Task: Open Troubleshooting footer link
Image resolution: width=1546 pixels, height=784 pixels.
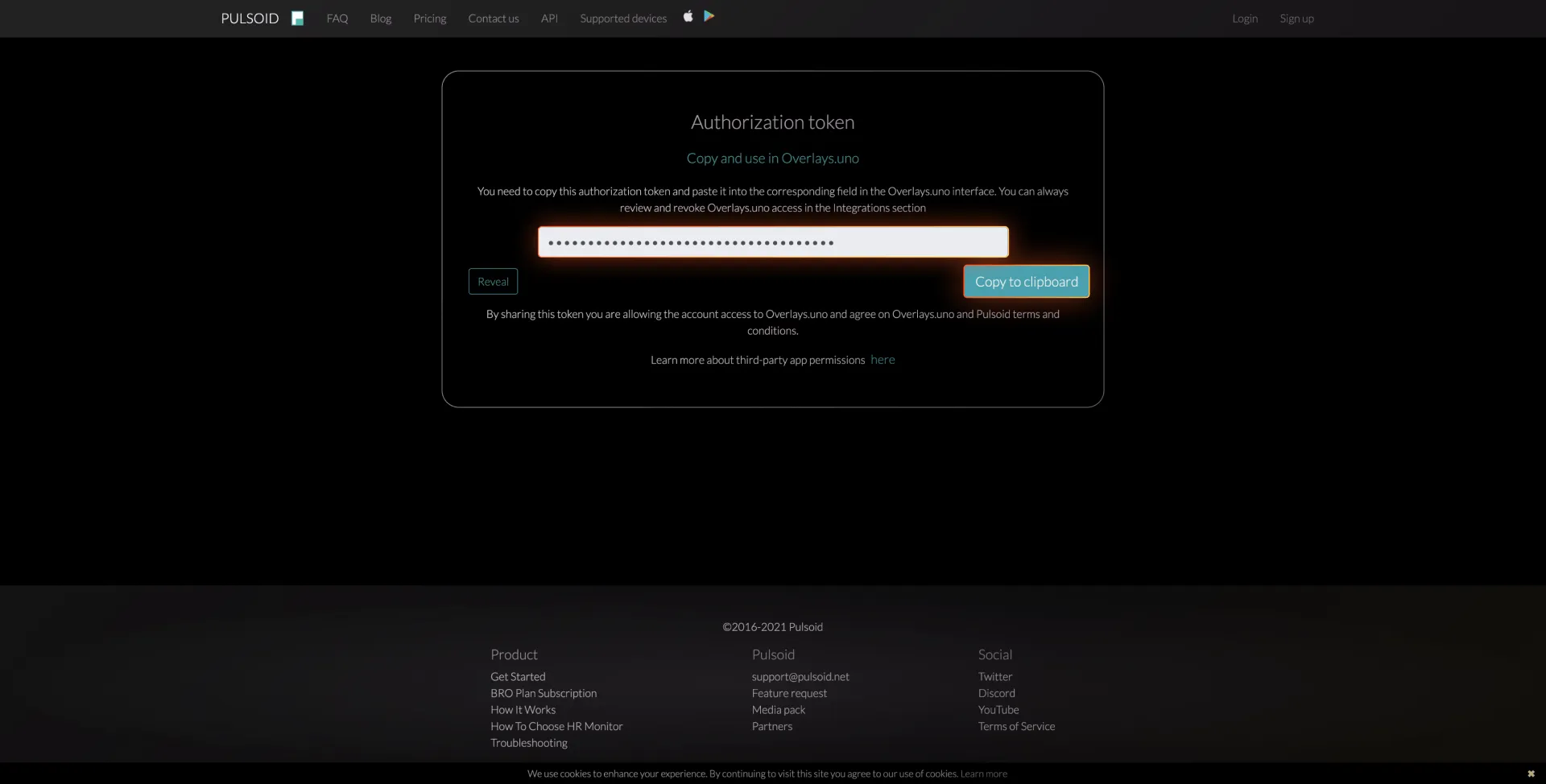Action: coord(529,743)
